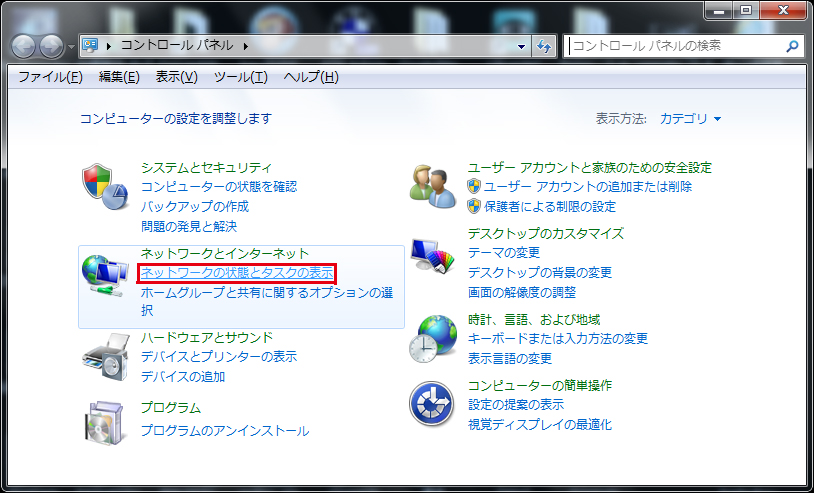Click 問題の発見と解決 link
This screenshot has height=493, width=814.
click(189, 226)
